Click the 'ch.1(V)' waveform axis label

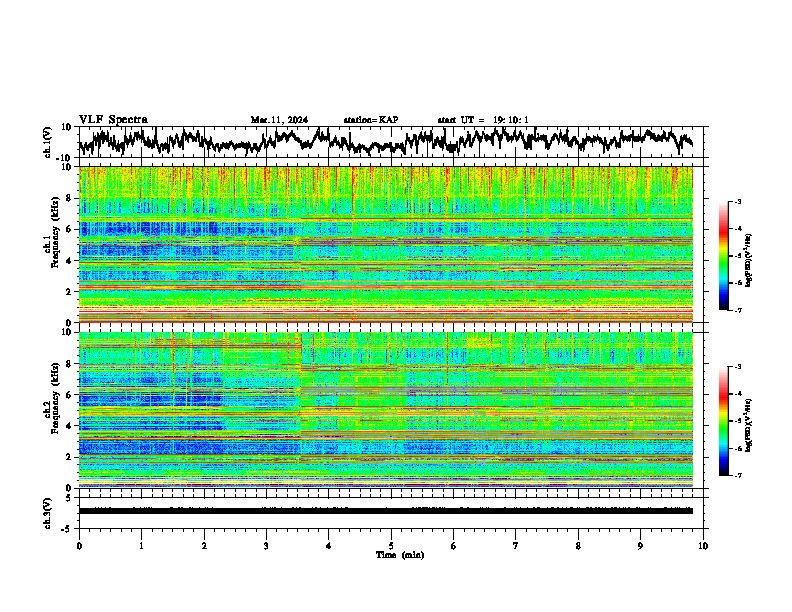[x=48, y=142]
